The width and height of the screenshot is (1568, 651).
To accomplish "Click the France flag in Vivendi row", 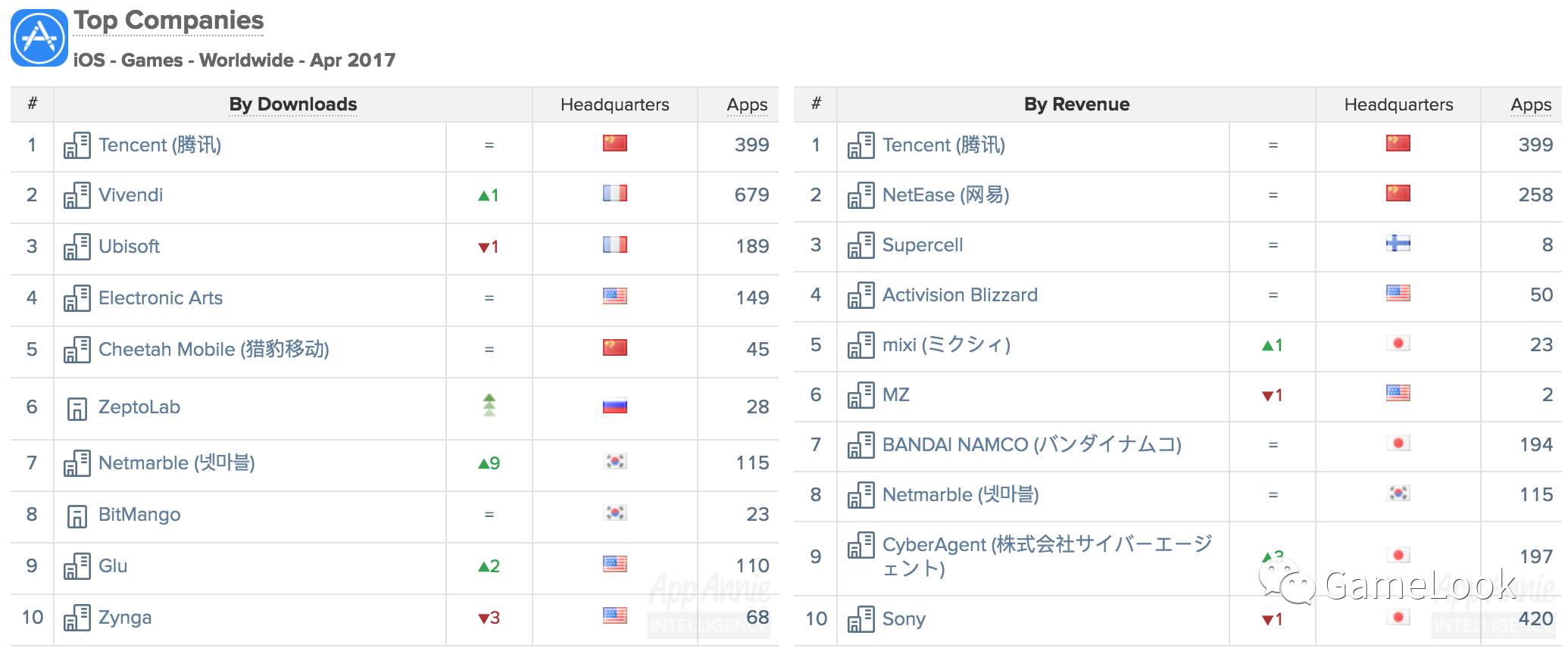I will click(614, 194).
